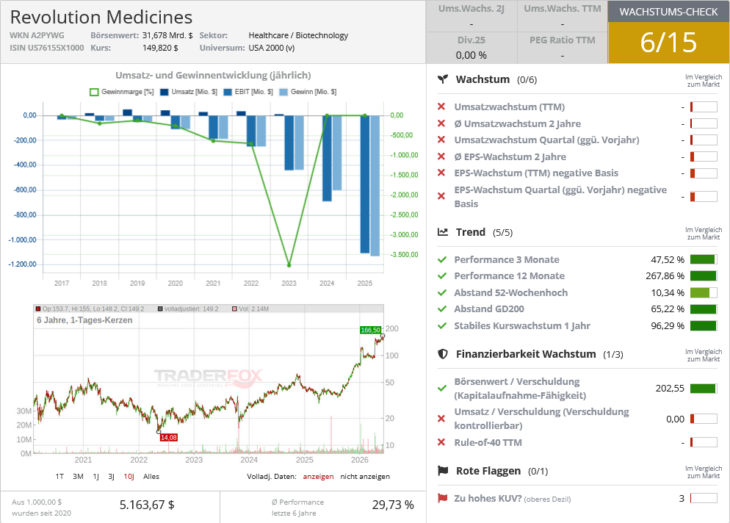The height and width of the screenshot is (523, 730).
Task: Click green check next to Performance 3 Monate
Action: [442, 259]
